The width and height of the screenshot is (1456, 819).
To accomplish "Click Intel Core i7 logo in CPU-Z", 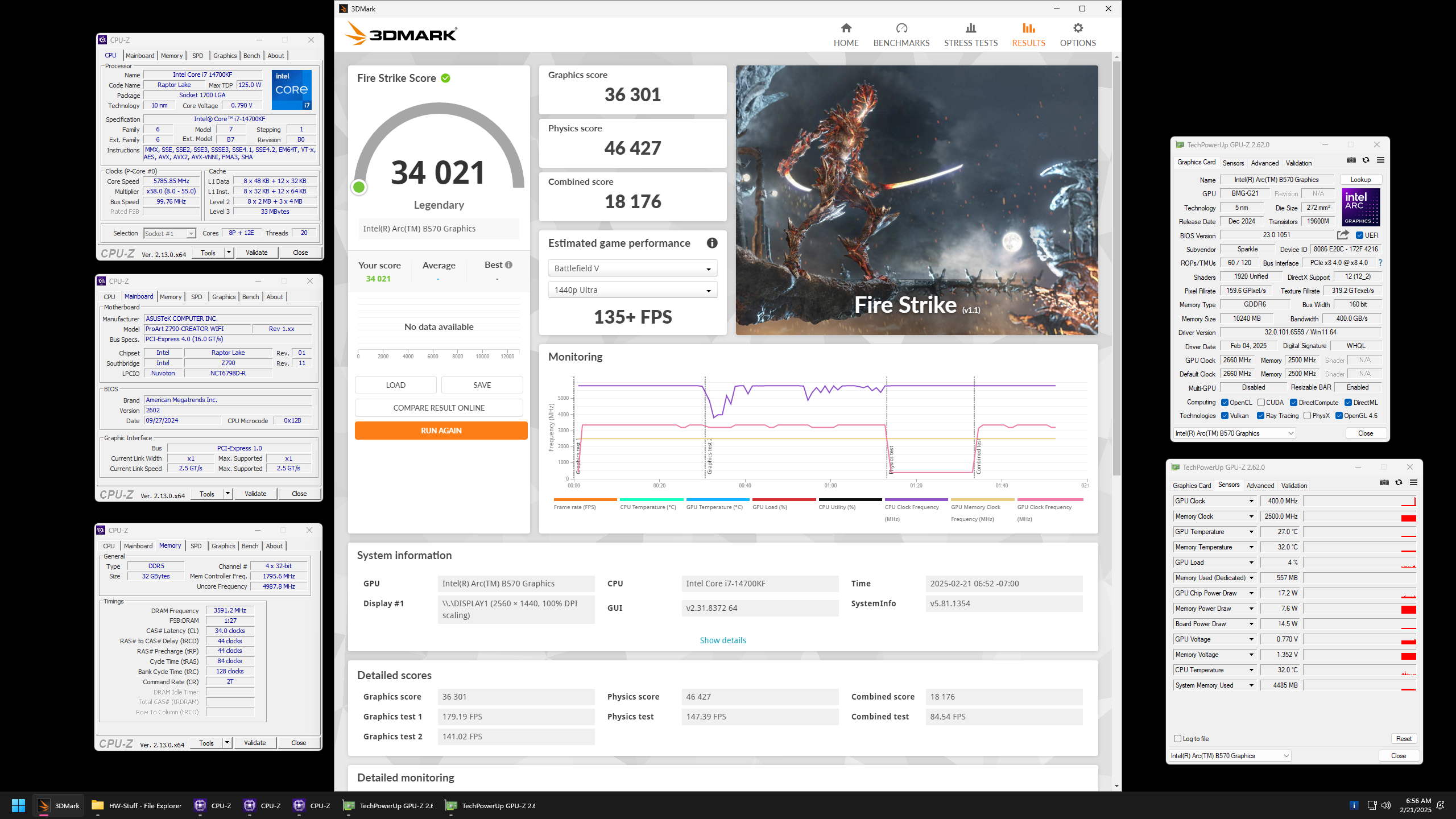I will (x=291, y=90).
